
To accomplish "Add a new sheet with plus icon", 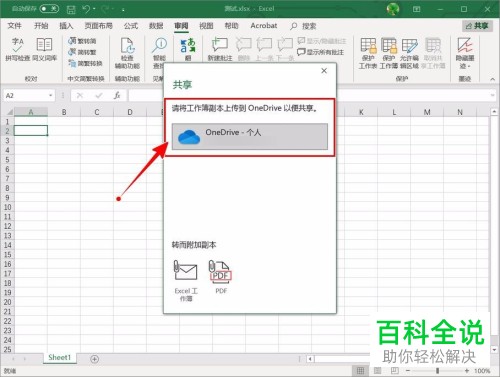I will tap(94, 359).
